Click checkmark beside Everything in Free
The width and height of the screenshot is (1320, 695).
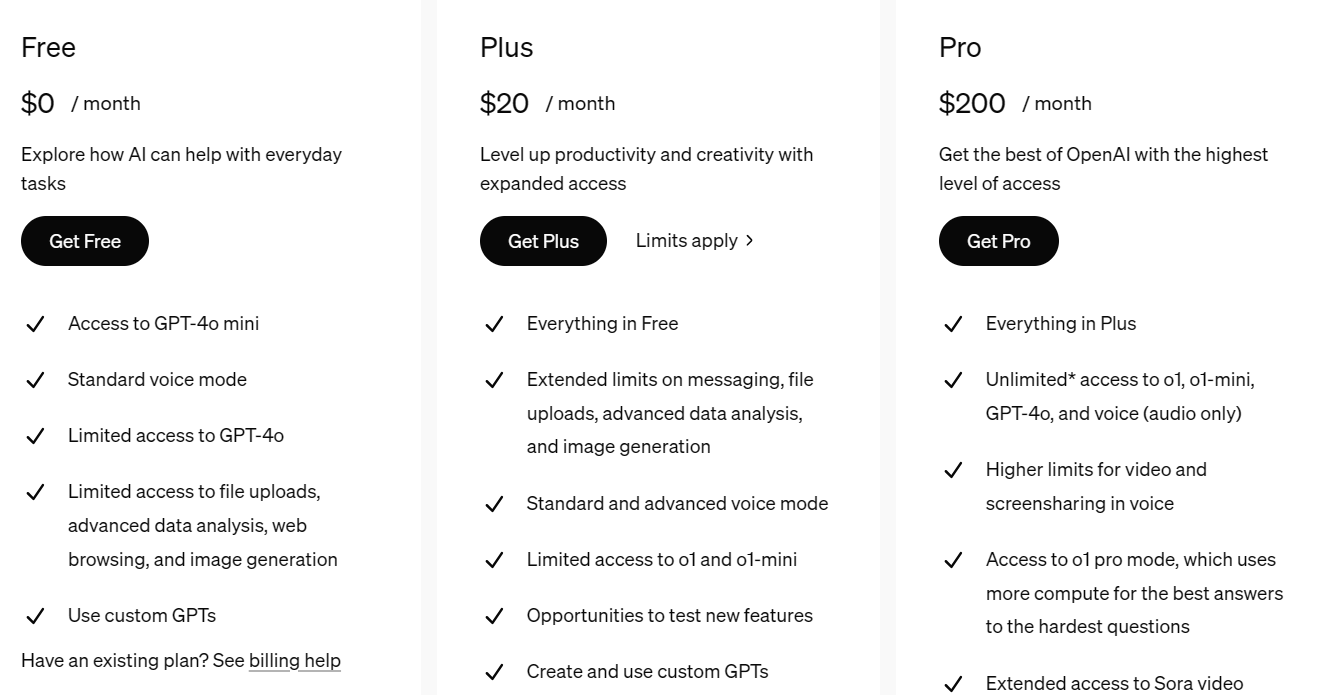pos(494,324)
